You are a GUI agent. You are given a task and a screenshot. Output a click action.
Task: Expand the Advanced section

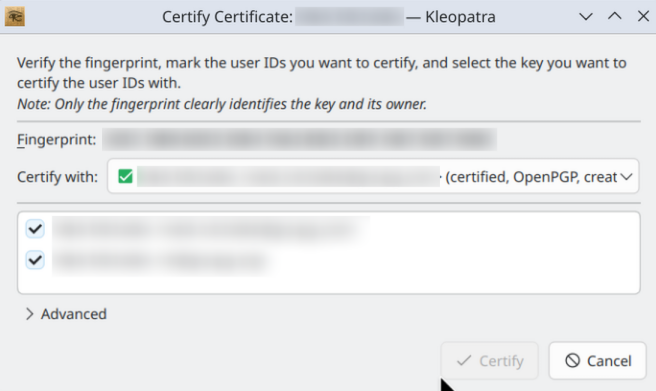pyautogui.click(x=66, y=314)
